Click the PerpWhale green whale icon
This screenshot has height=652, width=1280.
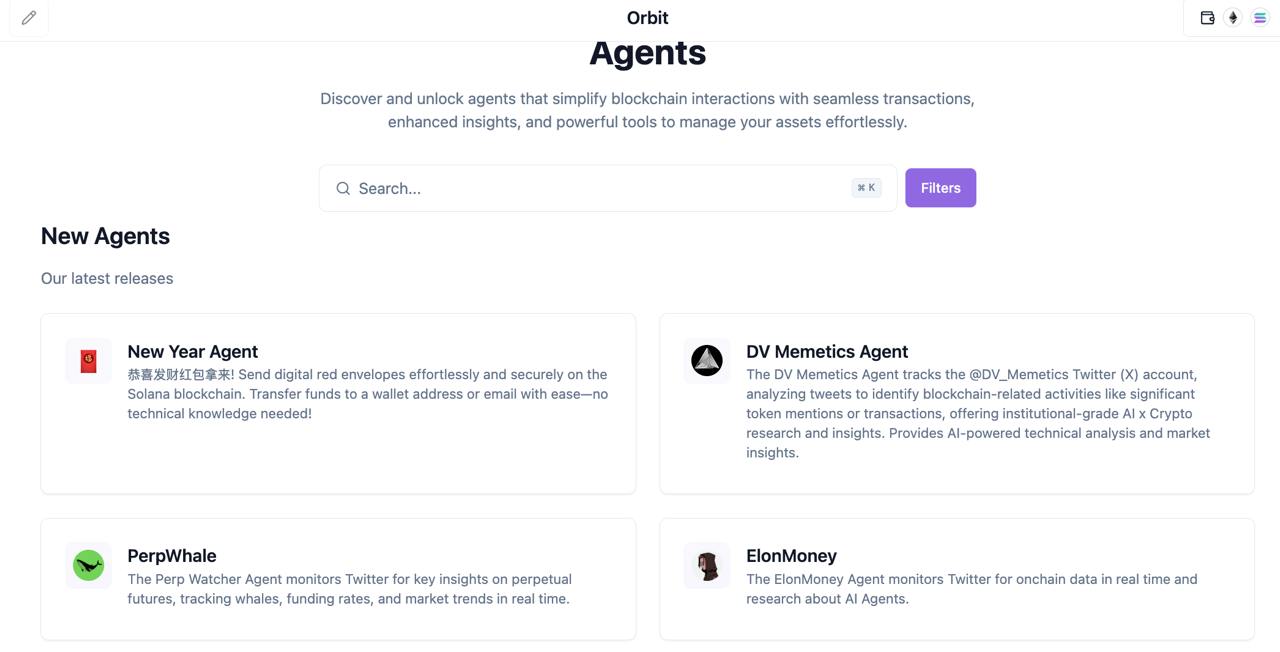point(89,565)
